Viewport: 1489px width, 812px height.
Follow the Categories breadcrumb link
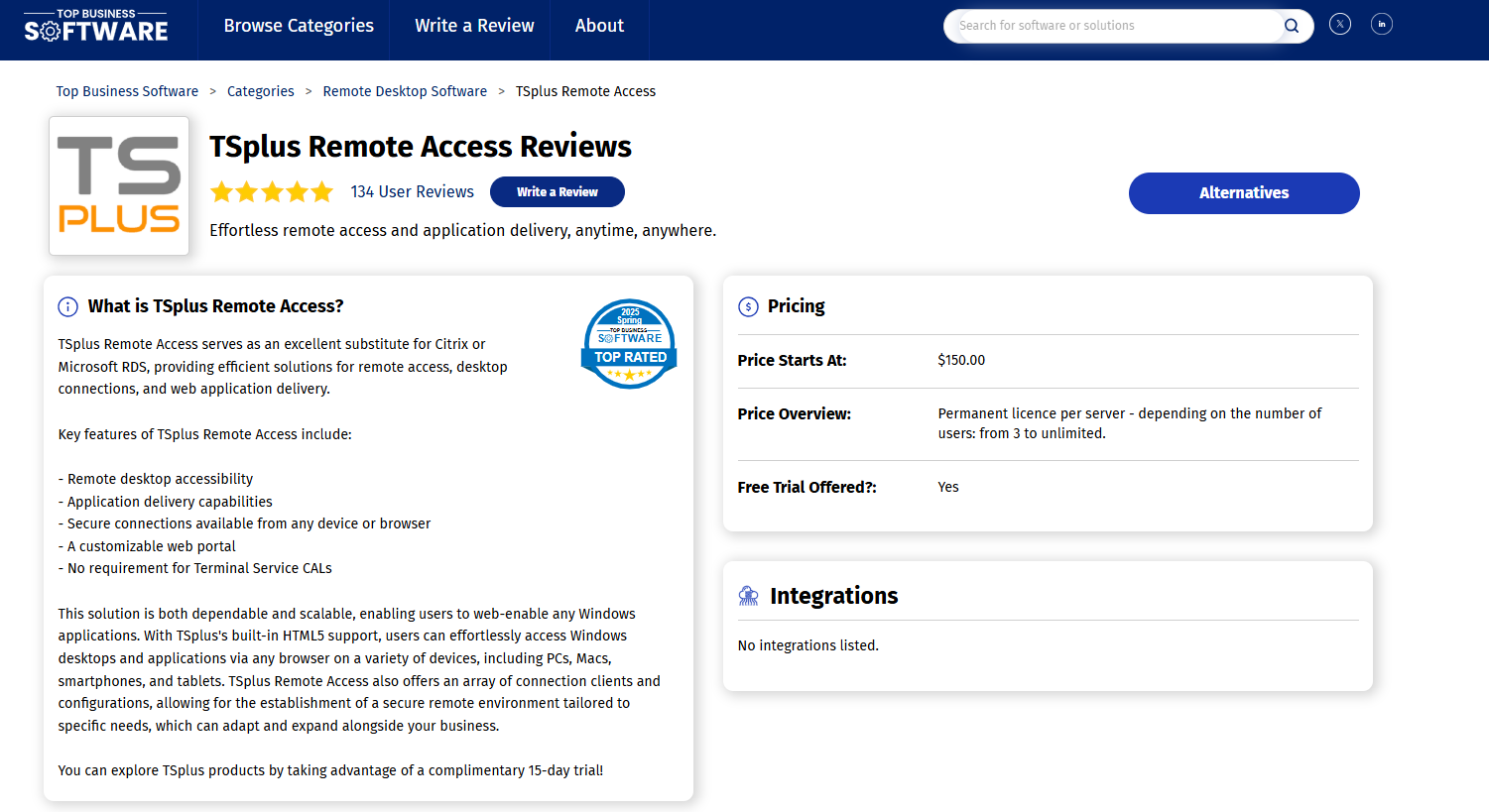(x=261, y=91)
